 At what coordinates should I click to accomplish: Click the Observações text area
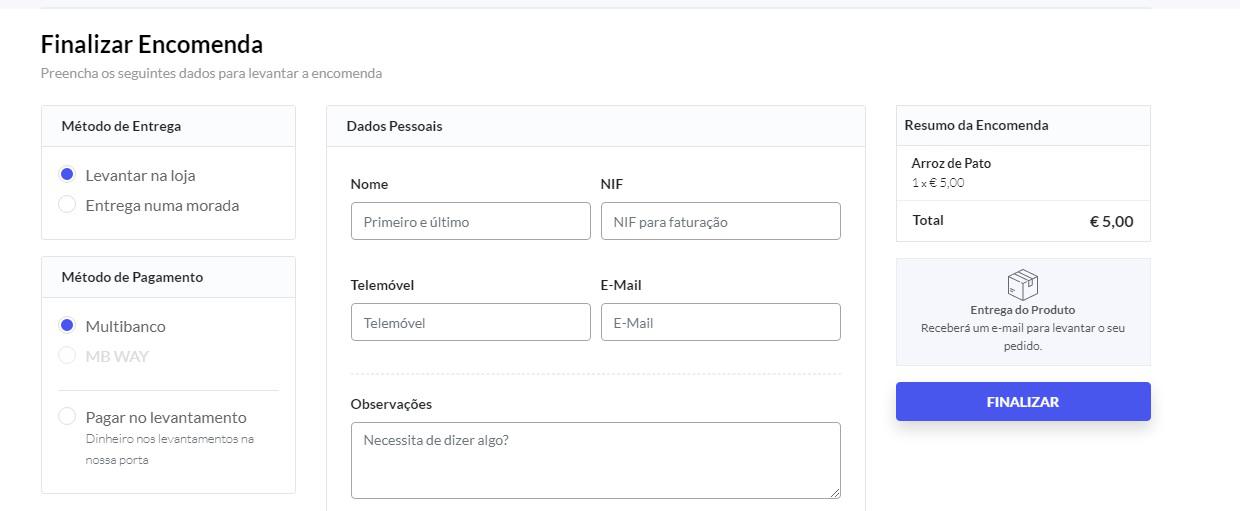pyautogui.click(x=595, y=459)
